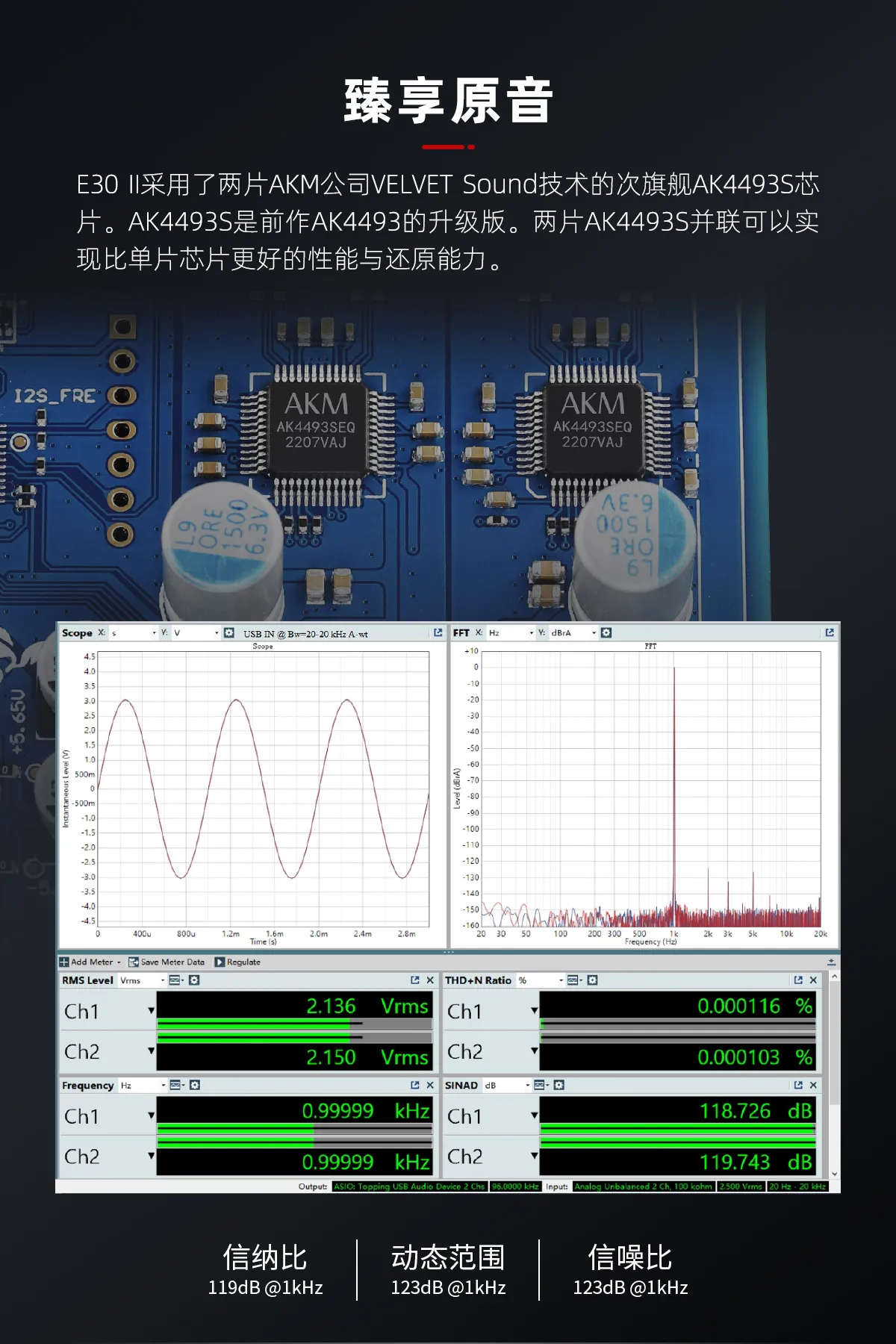The height and width of the screenshot is (1344, 896).
Task: Open FFT graph settings gear
Action: click(x=606, y=632)
